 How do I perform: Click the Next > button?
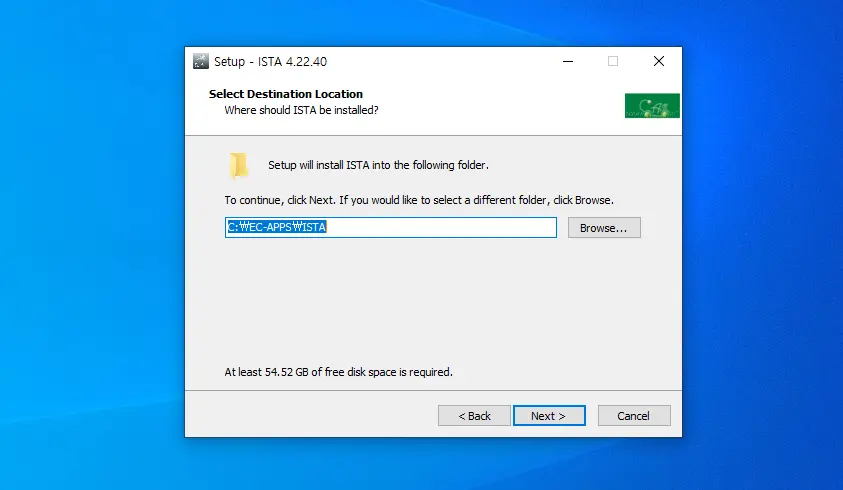click(549, 416)
